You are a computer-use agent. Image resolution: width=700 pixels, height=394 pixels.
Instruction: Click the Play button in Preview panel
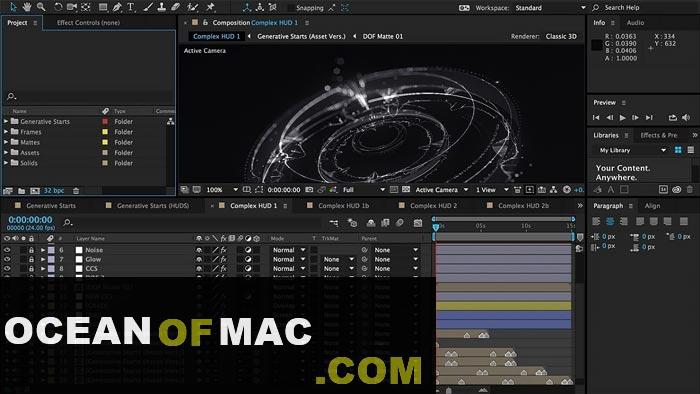[622, 118]
